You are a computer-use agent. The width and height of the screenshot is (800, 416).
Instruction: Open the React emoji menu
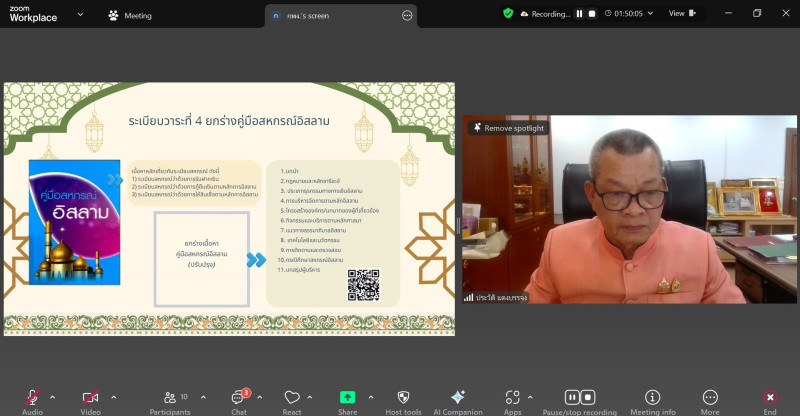tap(292, 397)
